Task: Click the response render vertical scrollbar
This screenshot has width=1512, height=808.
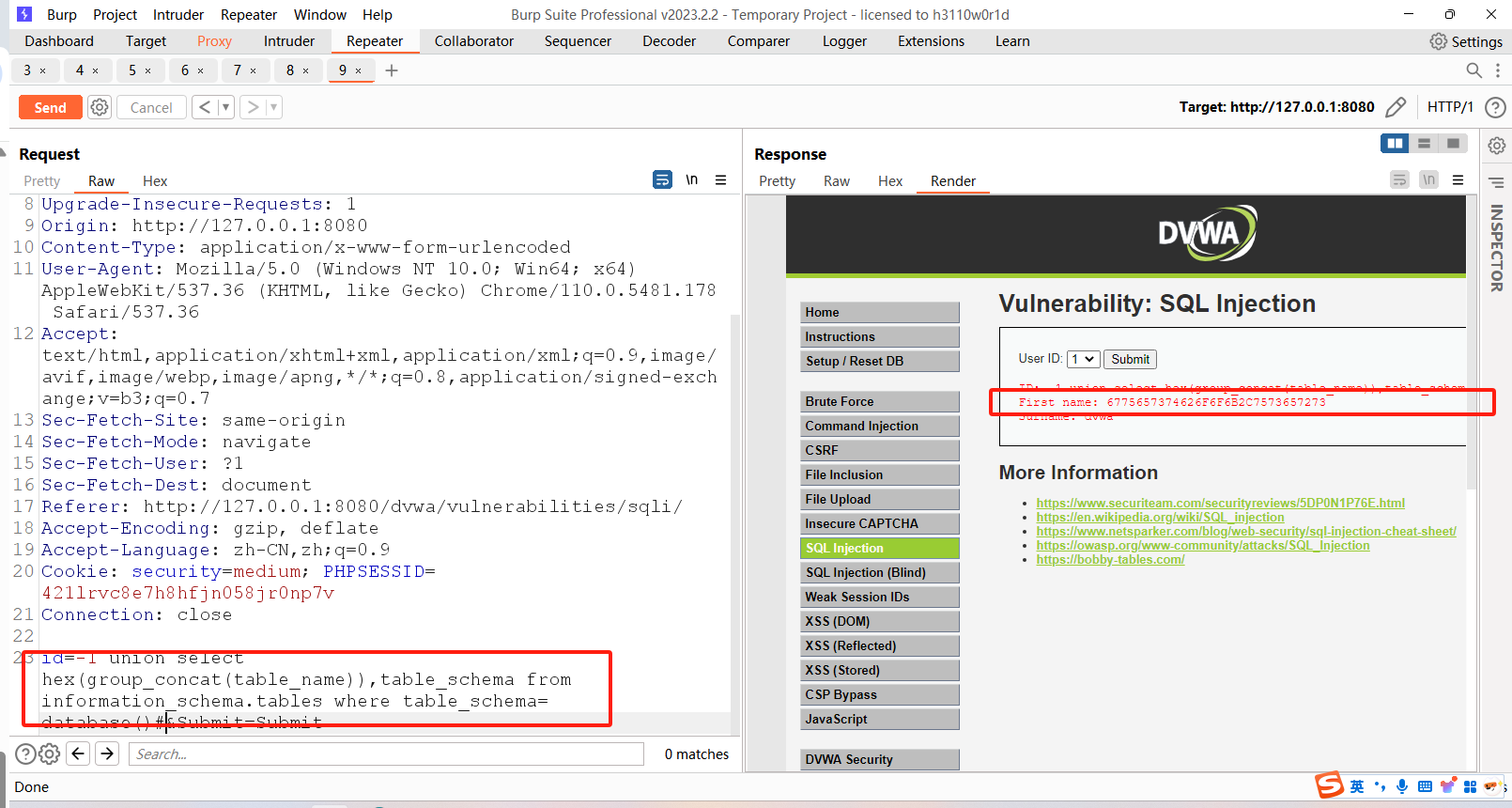Action: pyautogui.click(x=1472, y=343)
